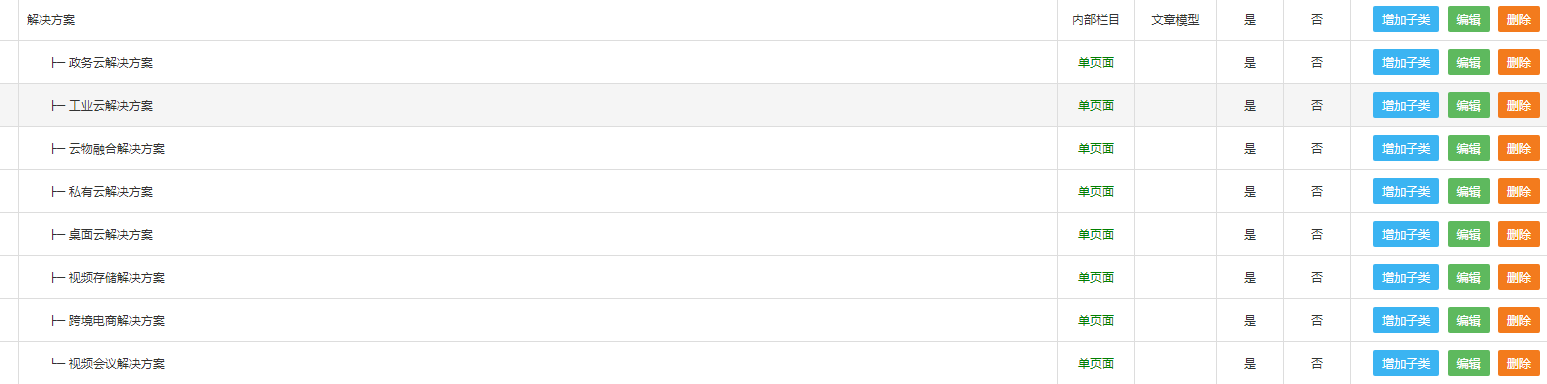Add subcategory to 解决方案 row
Screen dimensions: 1547x384
pyautogui.click(x=1406, y=19)
